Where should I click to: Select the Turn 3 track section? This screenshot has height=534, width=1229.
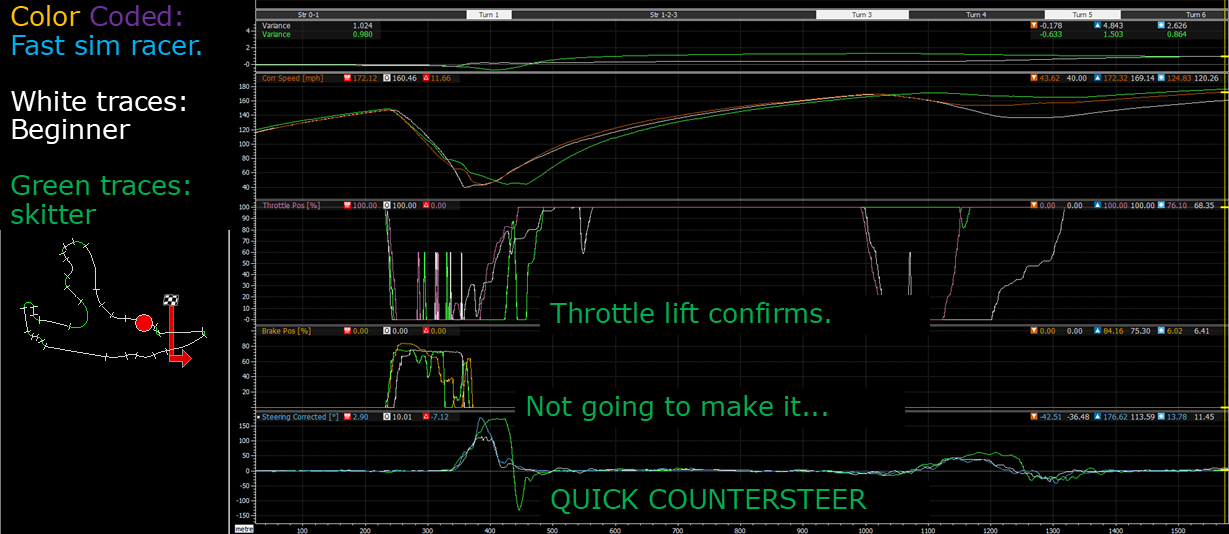point(862,15)
